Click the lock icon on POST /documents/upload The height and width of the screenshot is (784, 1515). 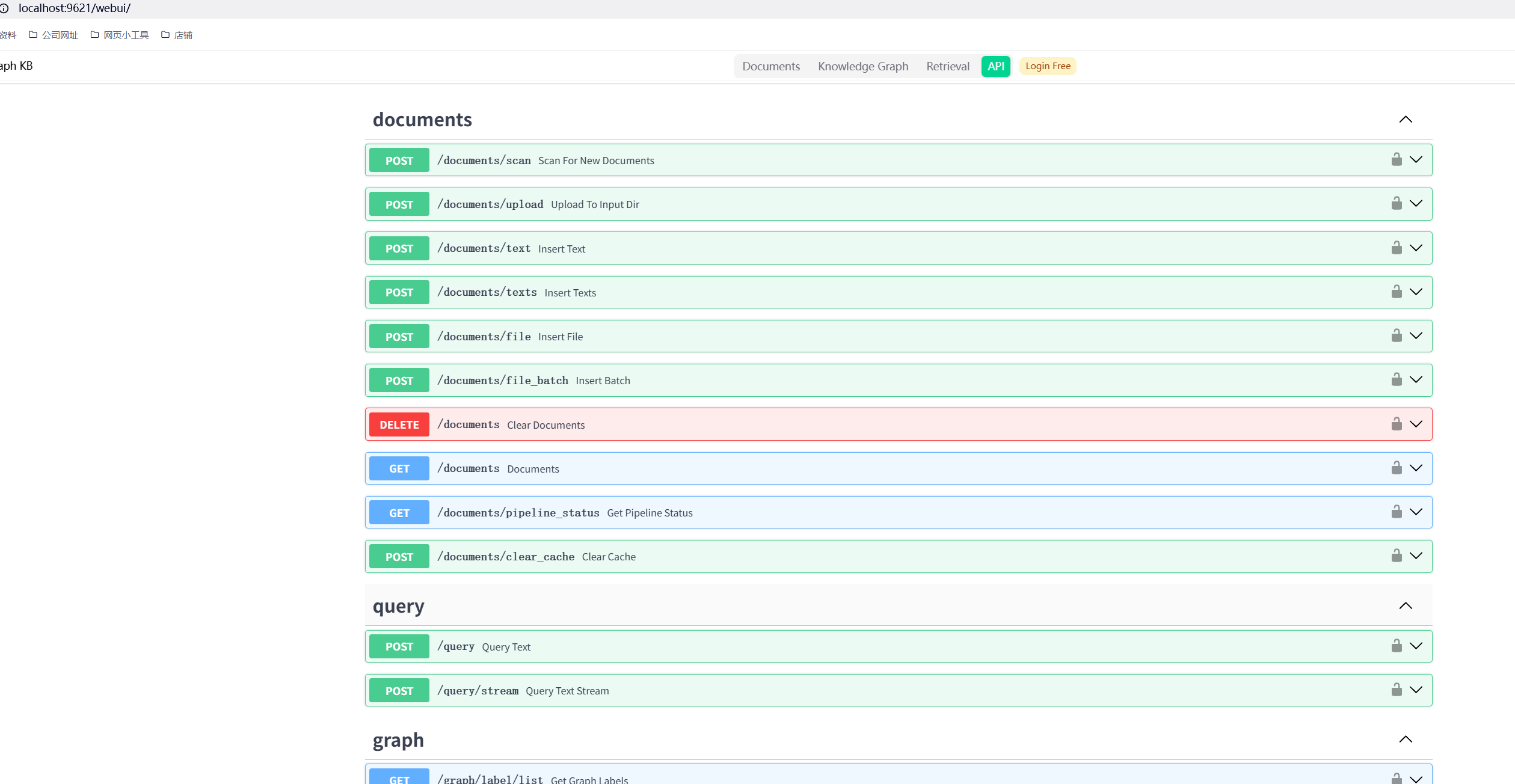pos(1395,204)
